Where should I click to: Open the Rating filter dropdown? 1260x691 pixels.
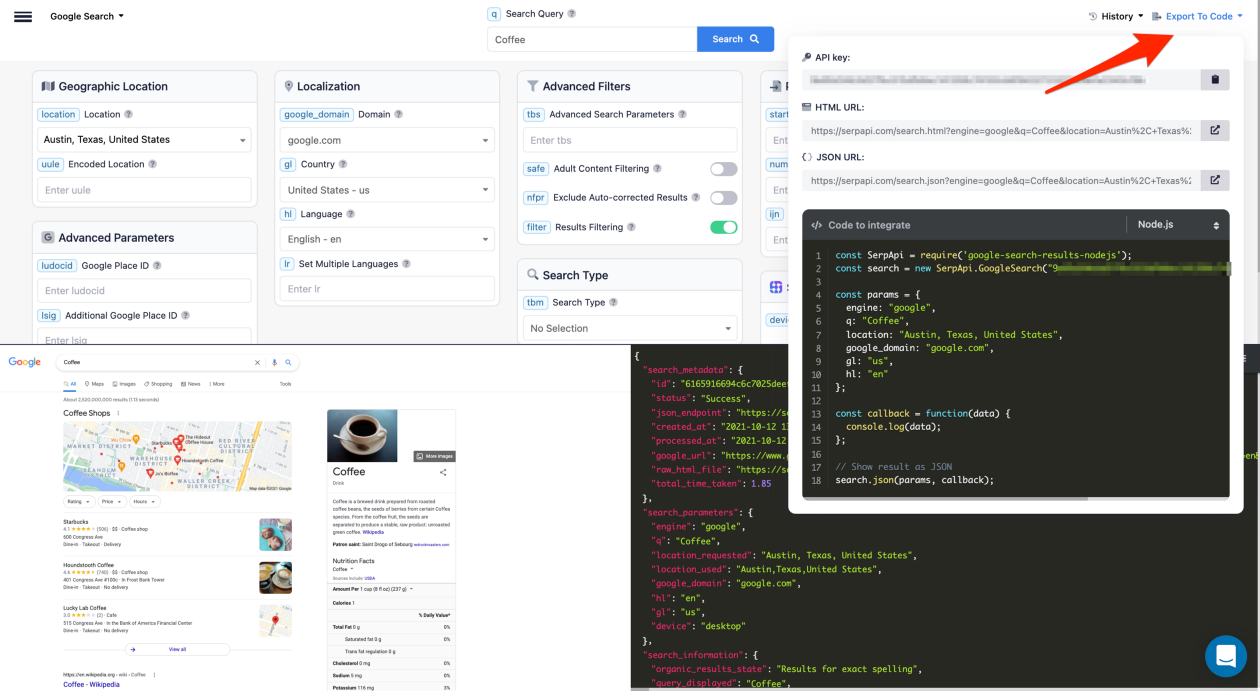pos(80,502)
